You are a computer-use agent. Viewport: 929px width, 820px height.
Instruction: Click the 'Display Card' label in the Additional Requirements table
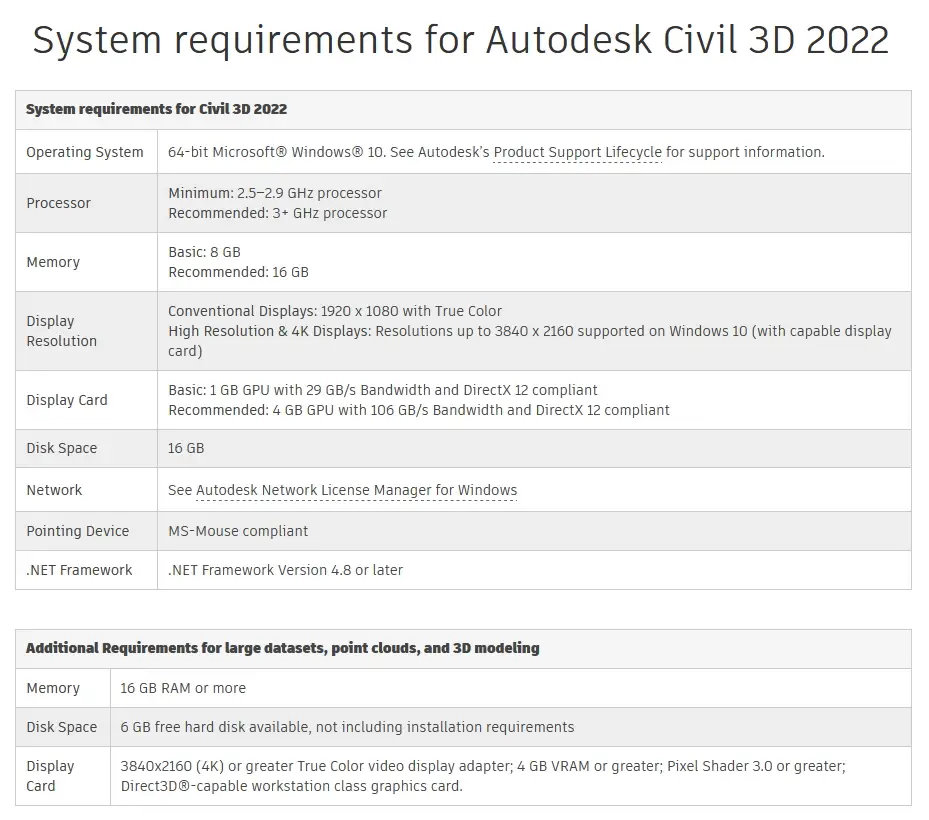click(50, 776)
